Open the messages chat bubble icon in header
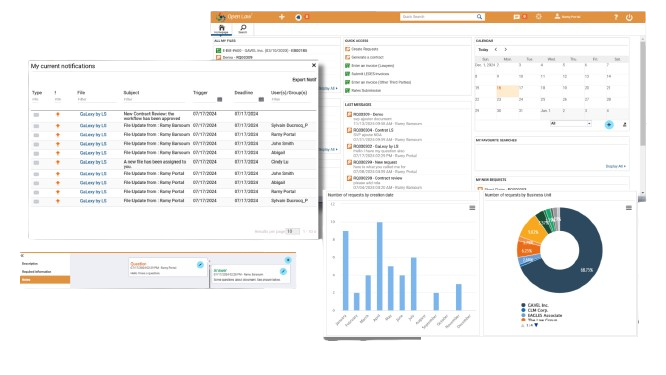 [x=516, y=17]
